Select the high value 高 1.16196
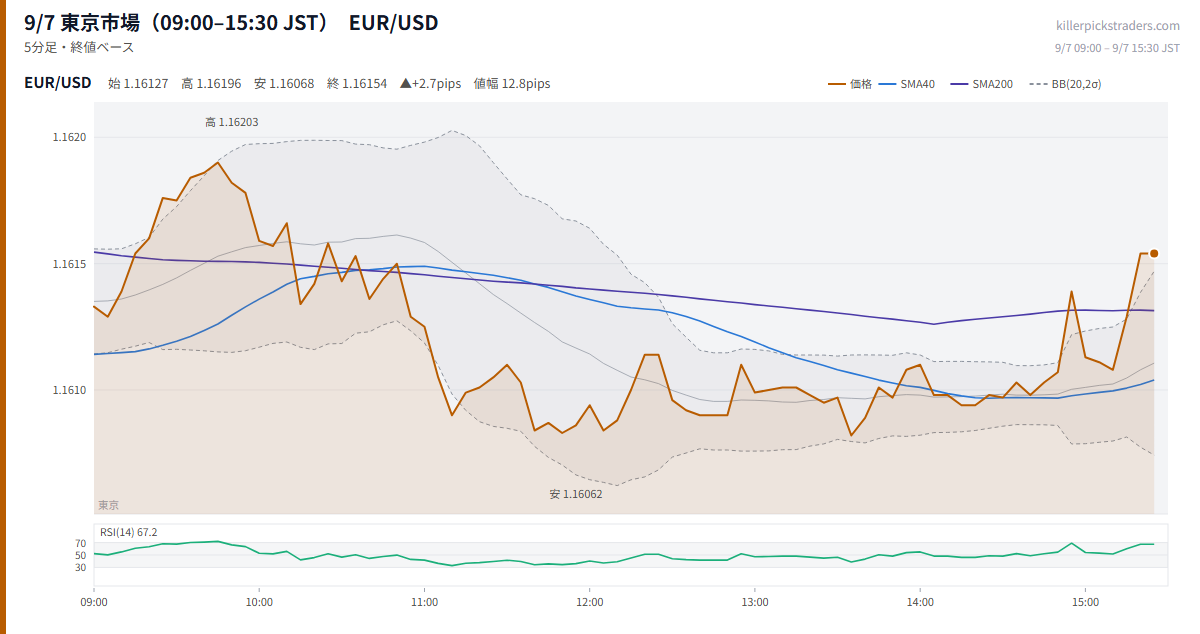Screen dimensions: 1200x634 pyautogui.click(x=211, y=84)
